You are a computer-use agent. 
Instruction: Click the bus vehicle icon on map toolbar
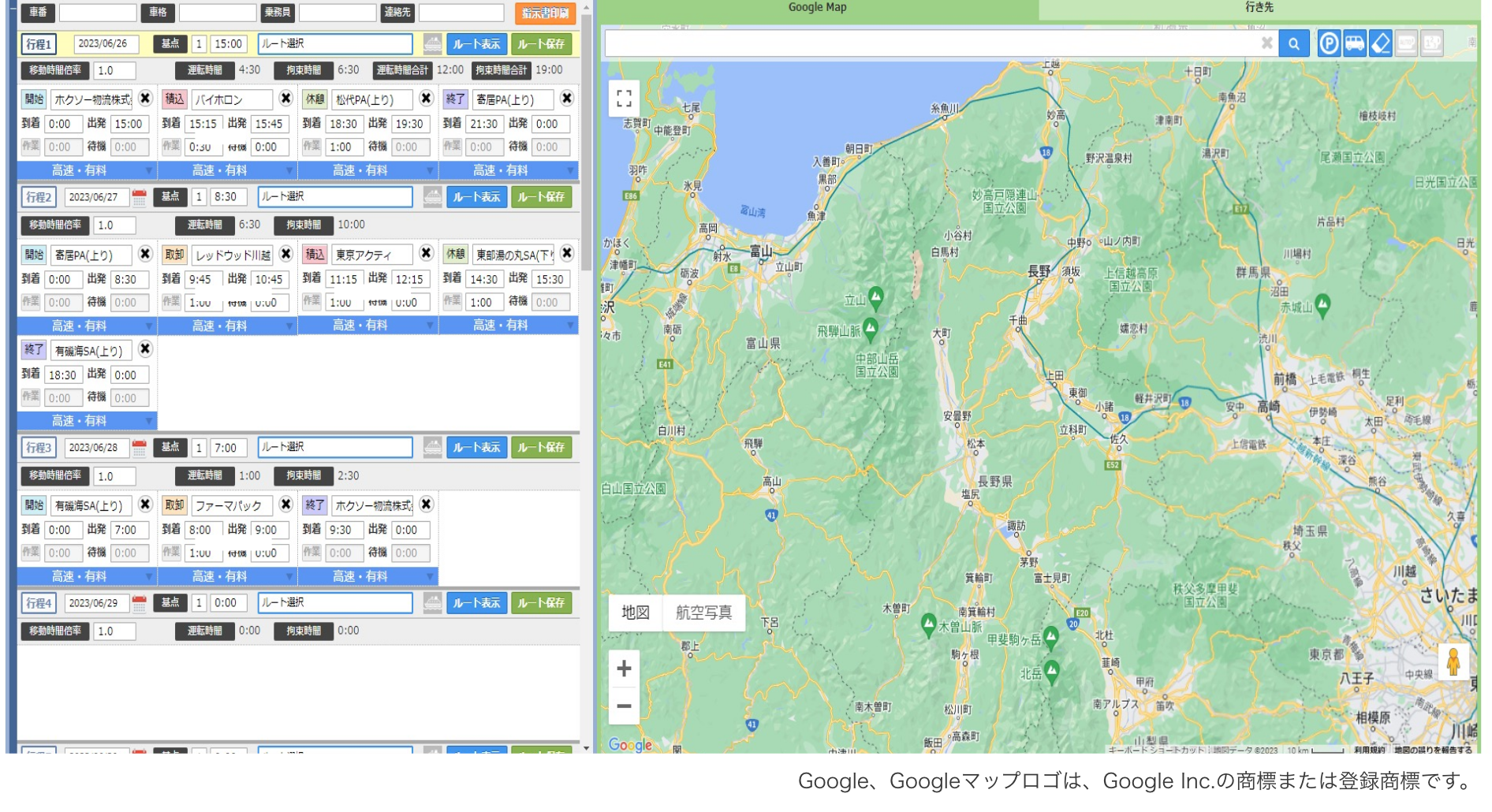click(1355, 43)
